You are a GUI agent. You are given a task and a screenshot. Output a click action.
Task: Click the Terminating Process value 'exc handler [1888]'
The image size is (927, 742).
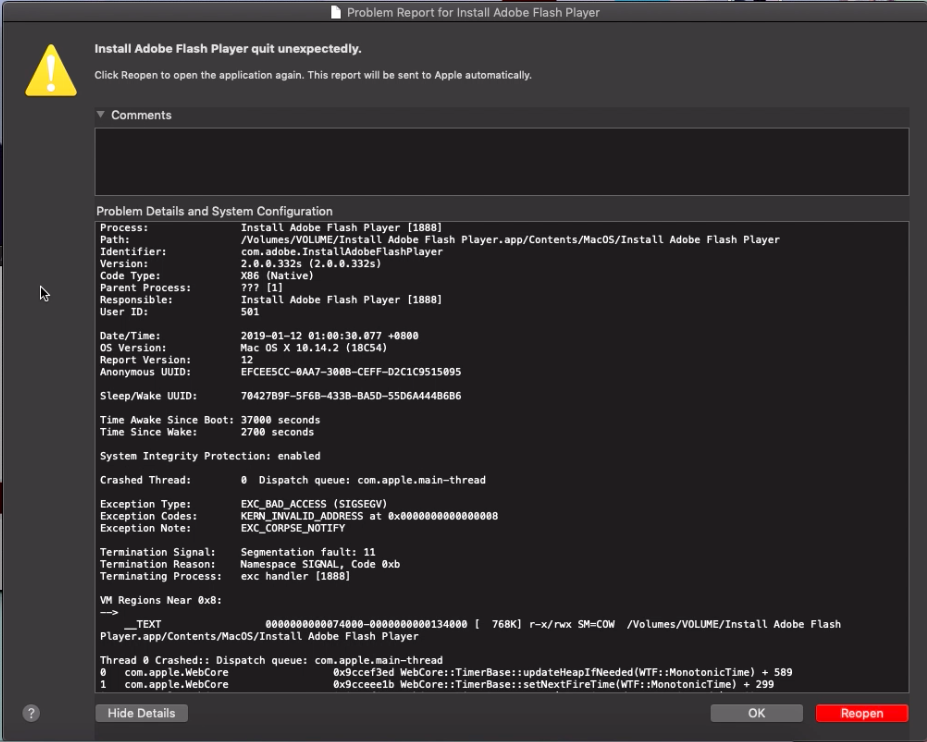[295, 576]
